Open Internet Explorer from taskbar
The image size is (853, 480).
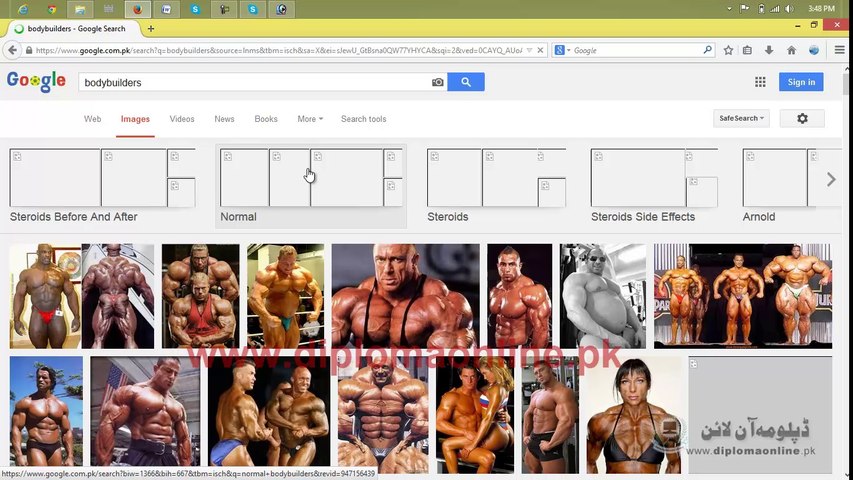[x=23, y=9]
